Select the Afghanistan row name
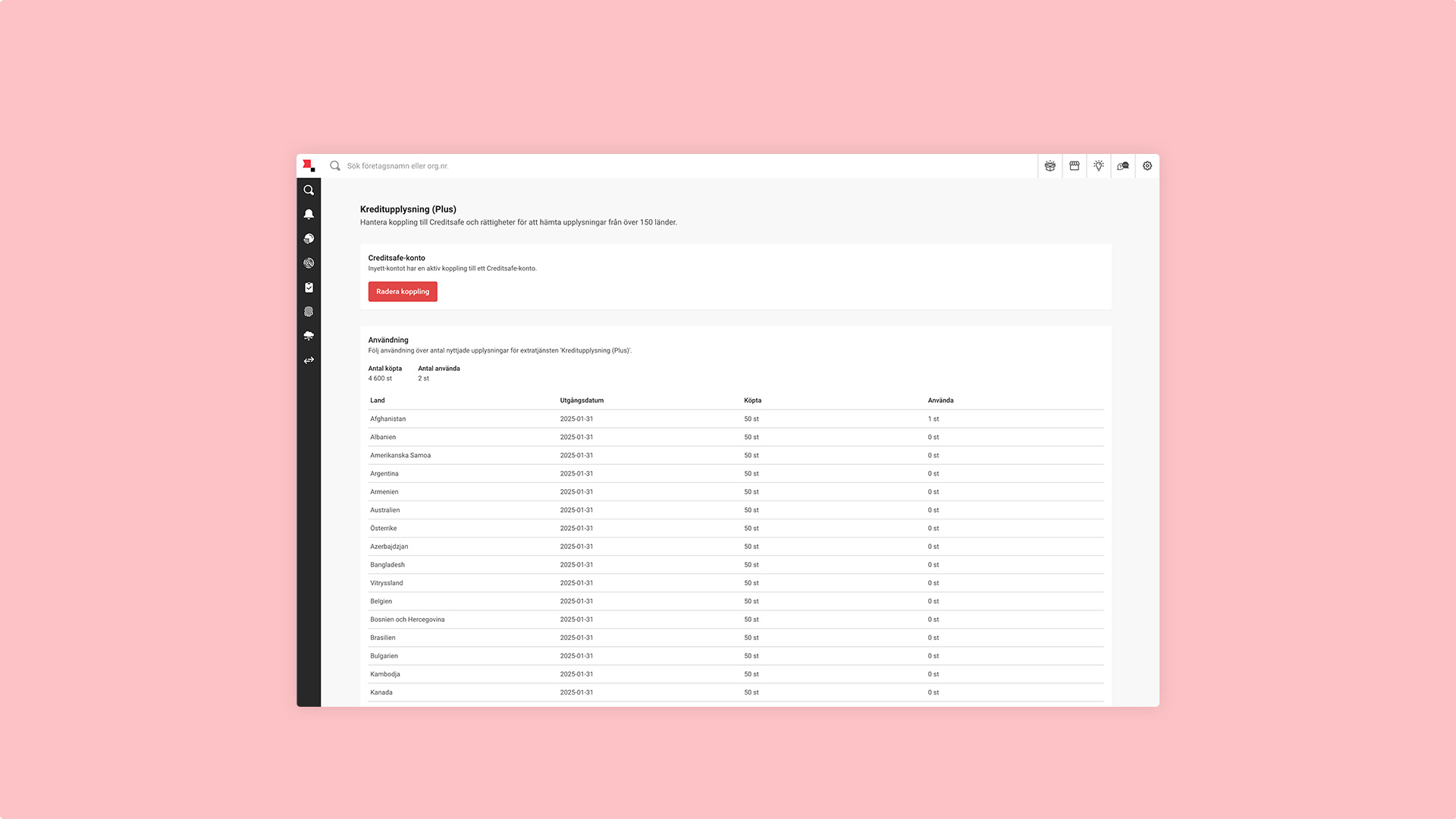This screenshot has height=819, width=1456. [x=388, y=419]
